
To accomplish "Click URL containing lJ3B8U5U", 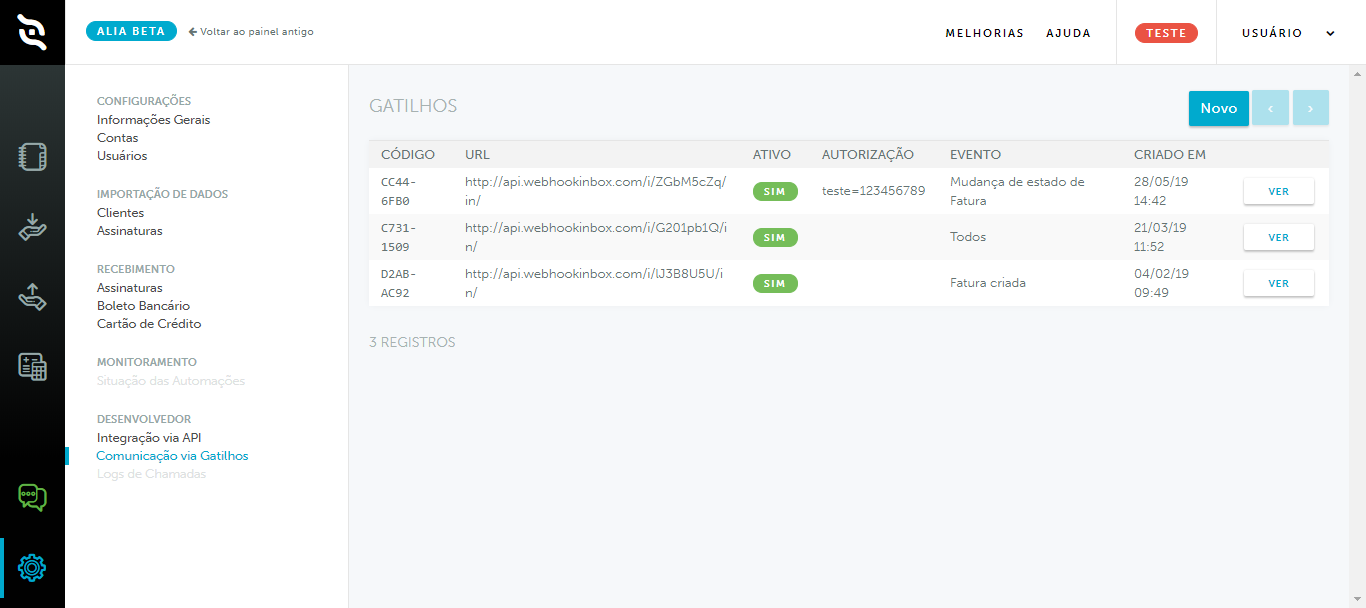I will coord(594,283).
